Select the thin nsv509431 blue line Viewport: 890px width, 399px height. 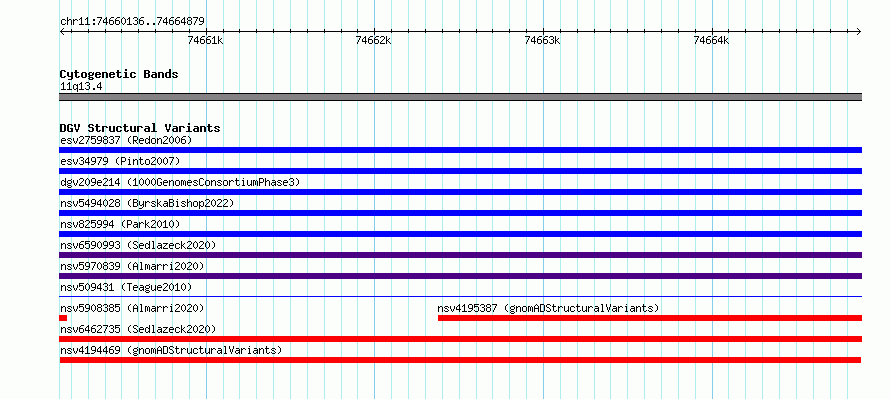[460, 296]
